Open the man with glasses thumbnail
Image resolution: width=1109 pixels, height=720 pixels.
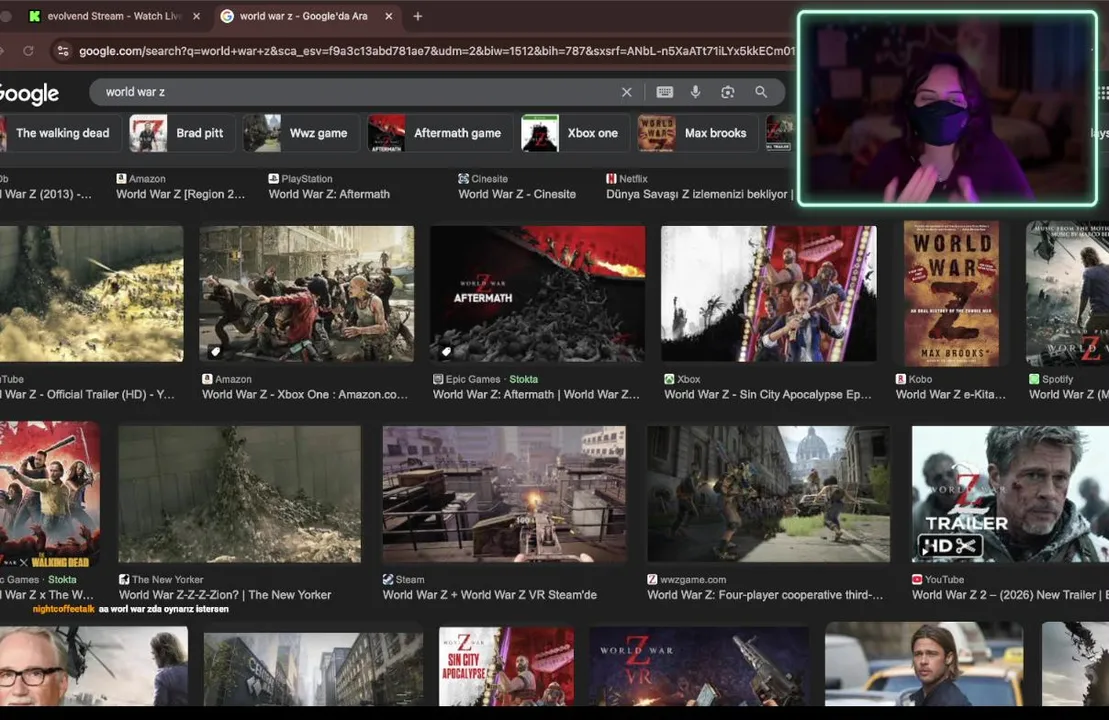pyautogui.click(x=94, y=666)
